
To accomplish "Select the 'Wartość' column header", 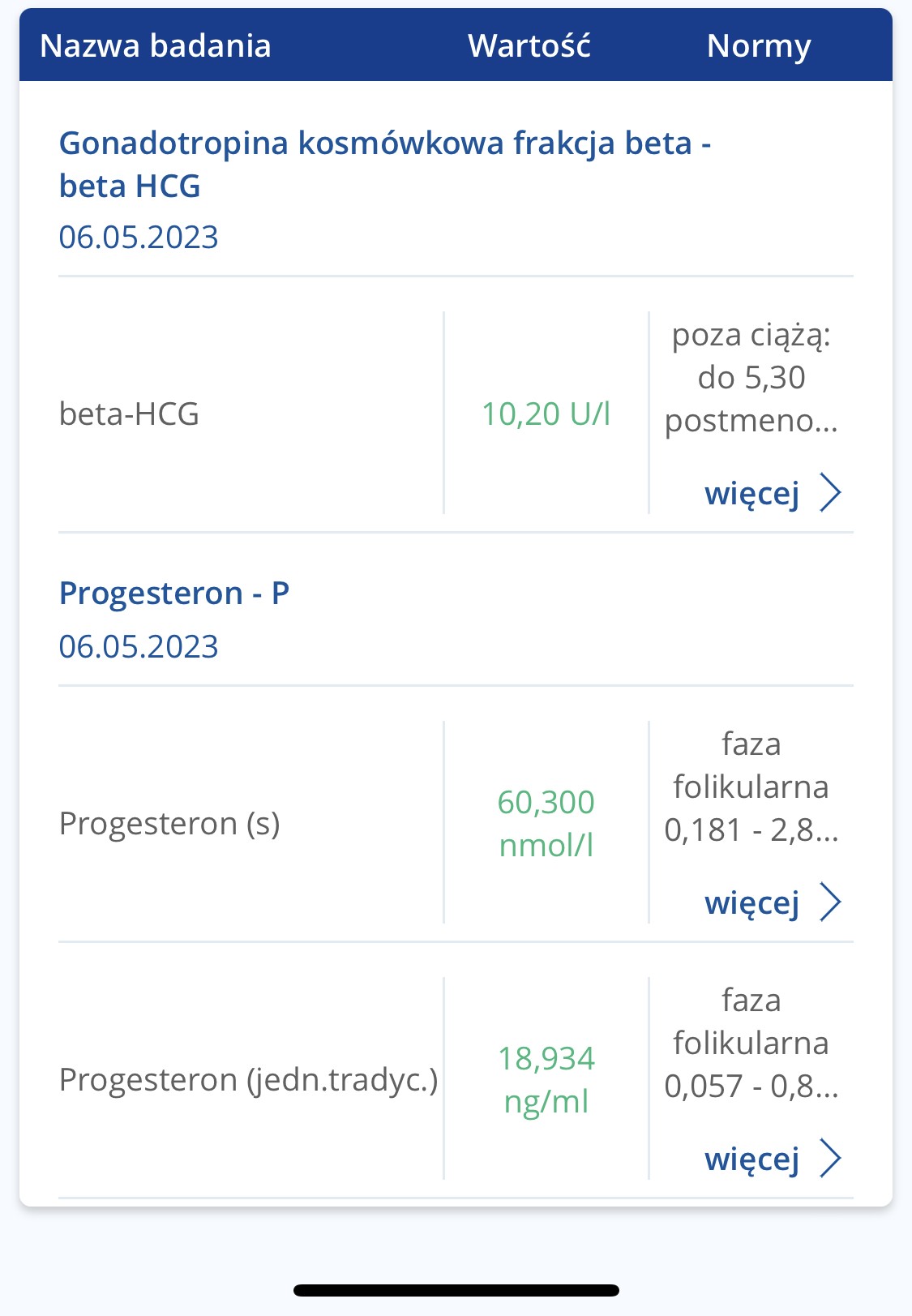I will tap(529, 46).
